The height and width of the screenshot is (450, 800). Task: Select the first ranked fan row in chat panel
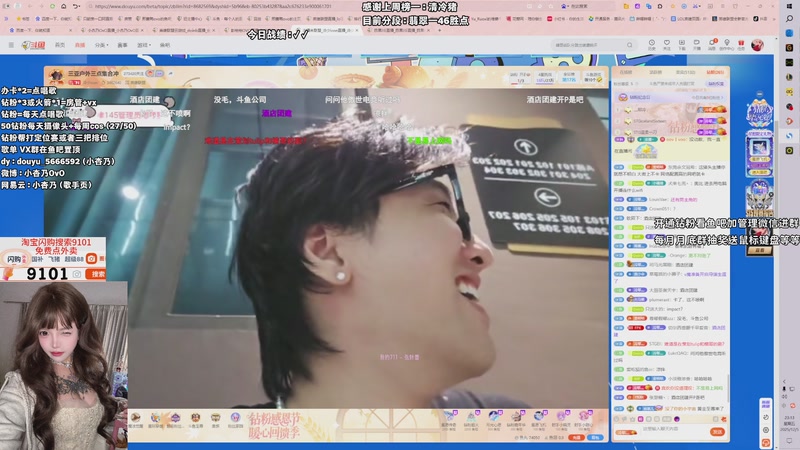[x=670, y=110]
